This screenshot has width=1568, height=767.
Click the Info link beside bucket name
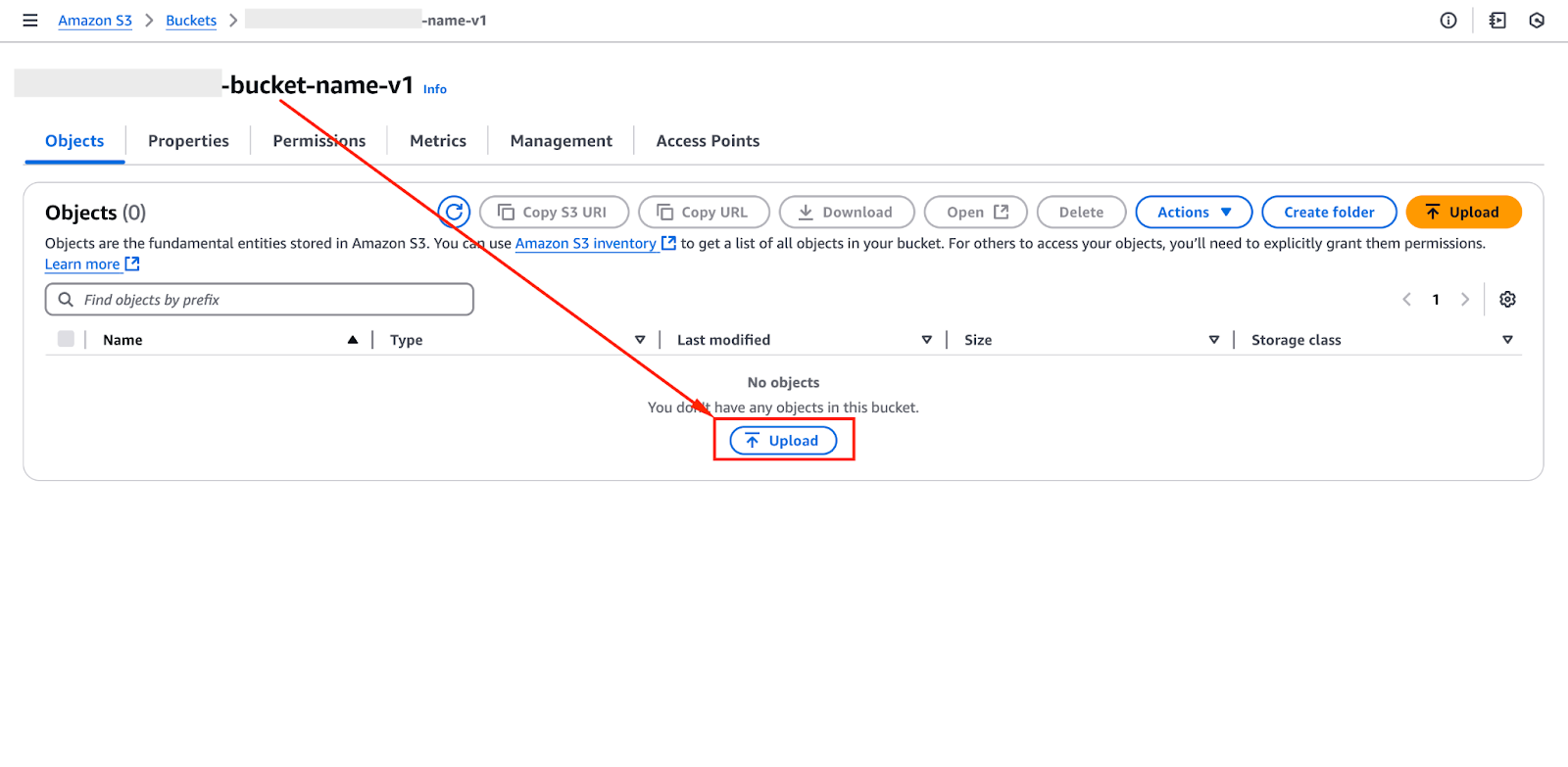tap(435, 89)
